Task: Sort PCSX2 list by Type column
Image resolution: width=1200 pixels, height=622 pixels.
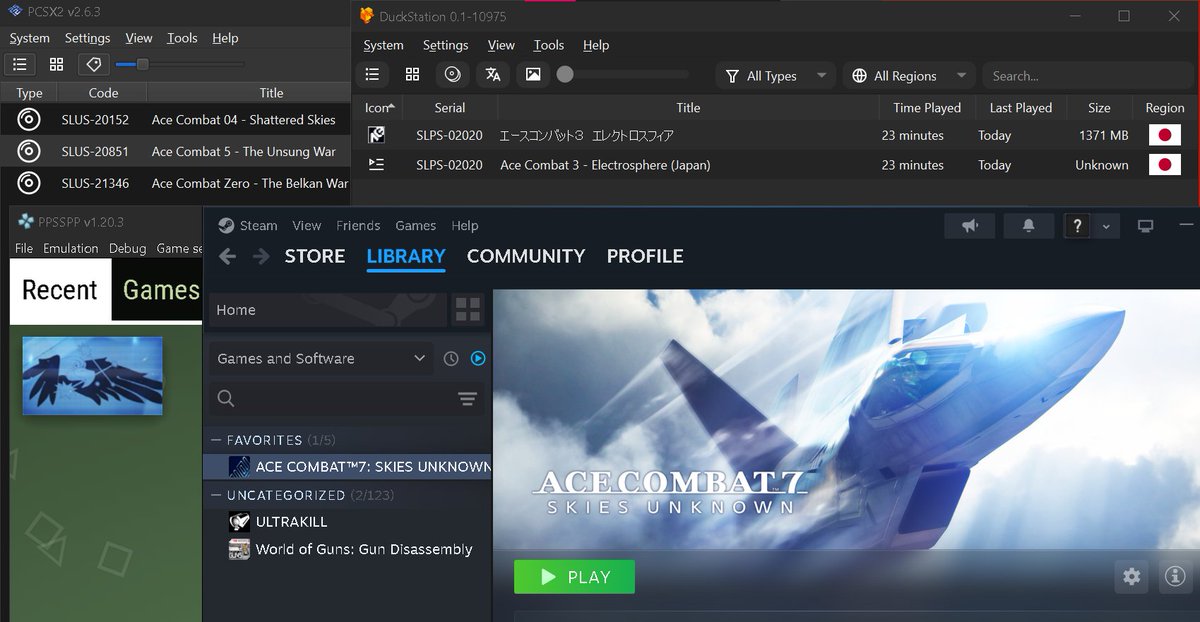Action: tap(30, 93)
